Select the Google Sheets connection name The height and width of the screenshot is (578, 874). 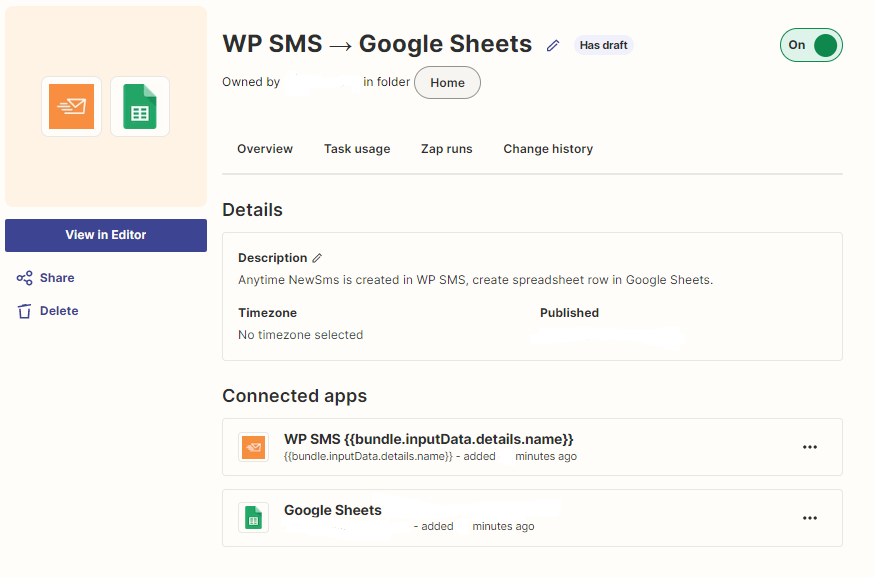click(333, 510)
